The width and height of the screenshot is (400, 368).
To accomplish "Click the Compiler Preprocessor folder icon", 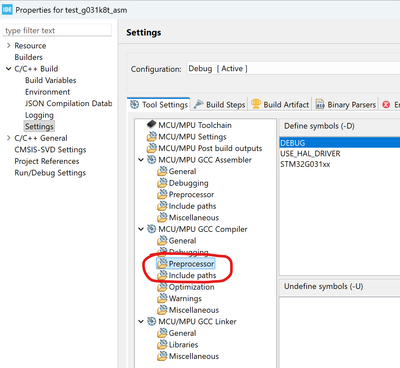I will click(162, 264).
